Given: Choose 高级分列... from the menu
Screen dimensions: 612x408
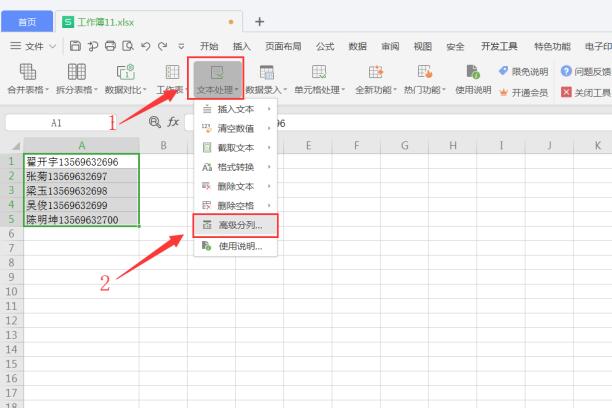Looking at the screenshot, I should (235, 225).
